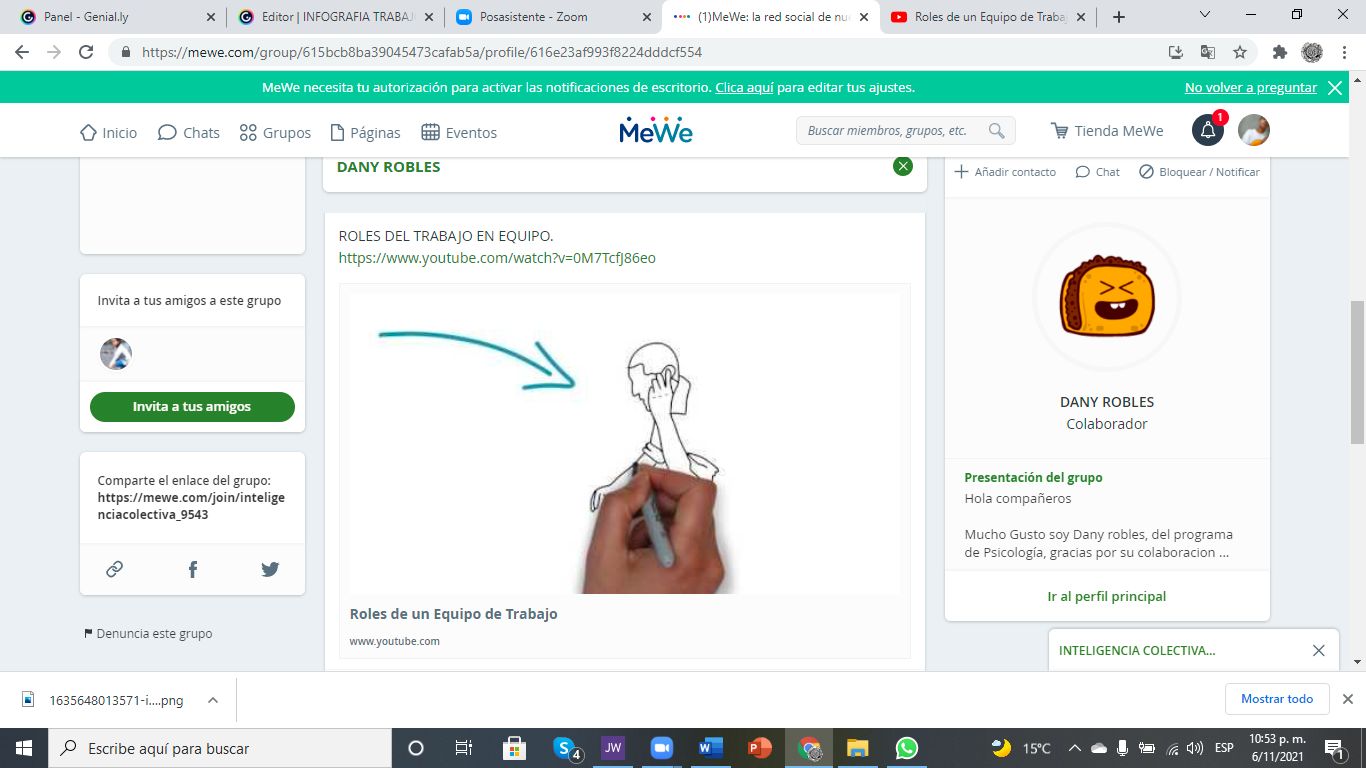
Task: Switch to the Posasistente - Zoom tab
Action: click(553, 17)
